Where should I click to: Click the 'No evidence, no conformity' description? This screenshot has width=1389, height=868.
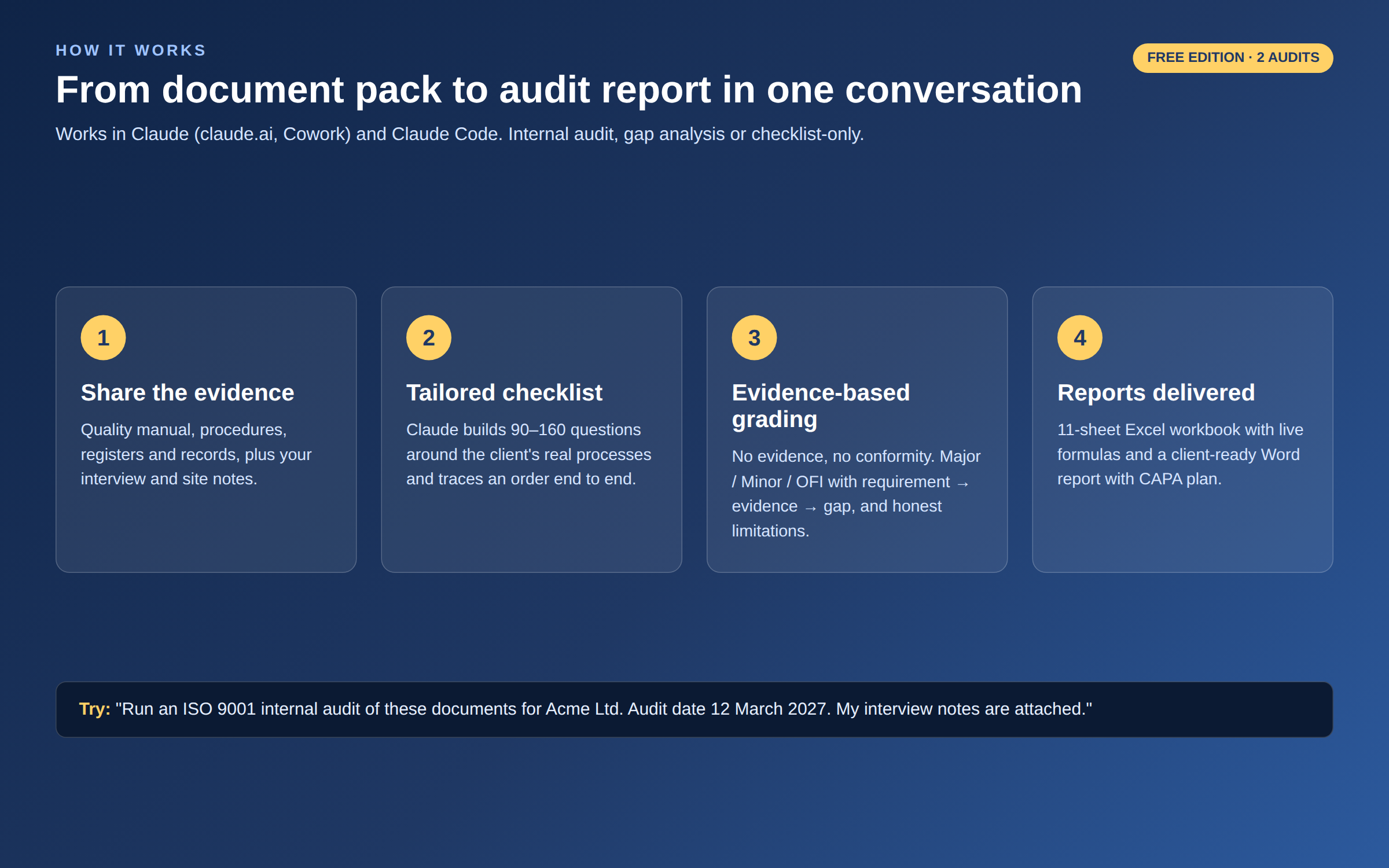(857, 494)
